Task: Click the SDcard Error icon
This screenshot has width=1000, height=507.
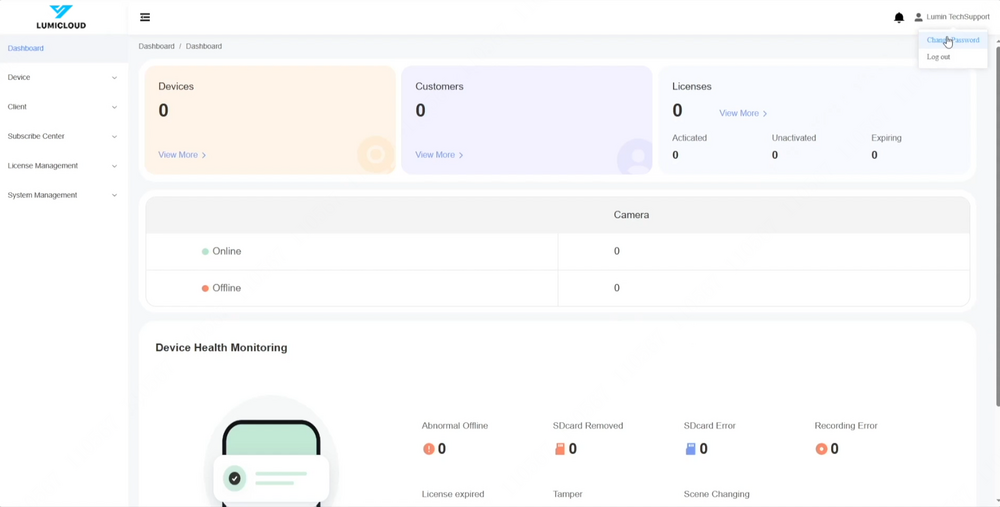Action: (690, 449)
